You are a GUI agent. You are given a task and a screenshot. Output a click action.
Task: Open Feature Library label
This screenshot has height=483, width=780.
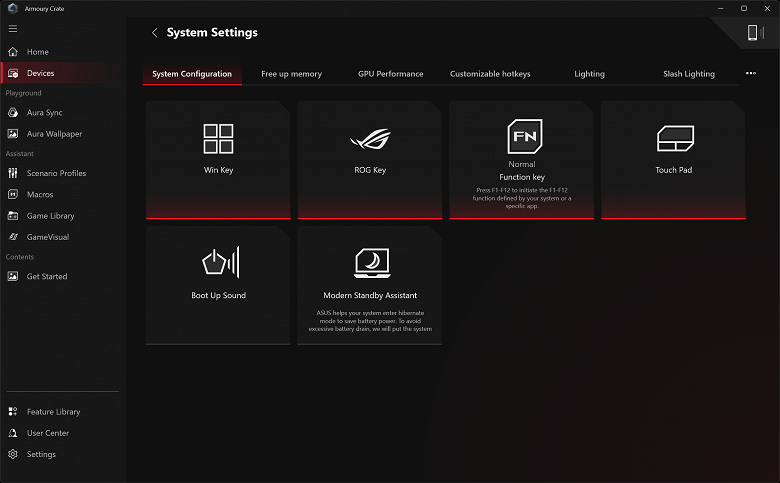pos(53,412)
